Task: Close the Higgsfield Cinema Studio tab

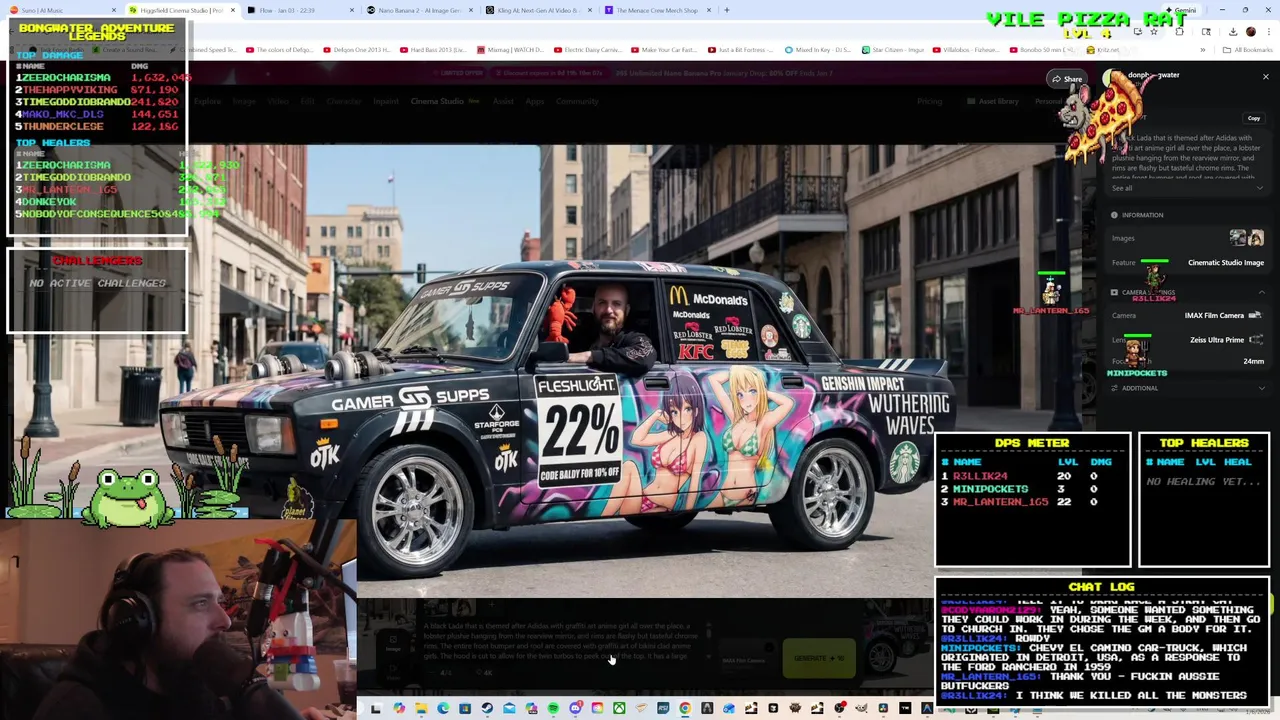Action: (233, 10)
